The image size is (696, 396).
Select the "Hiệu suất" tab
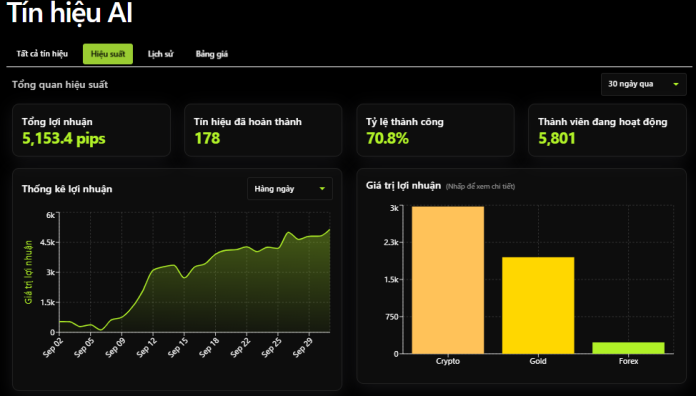[108, 54]
